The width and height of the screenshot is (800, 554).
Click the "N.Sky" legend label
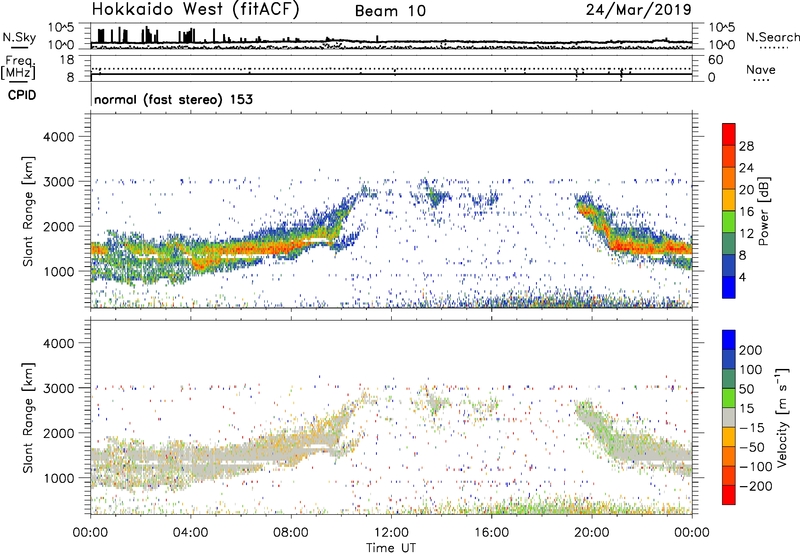pyautogui.click(x=19, y=37)
